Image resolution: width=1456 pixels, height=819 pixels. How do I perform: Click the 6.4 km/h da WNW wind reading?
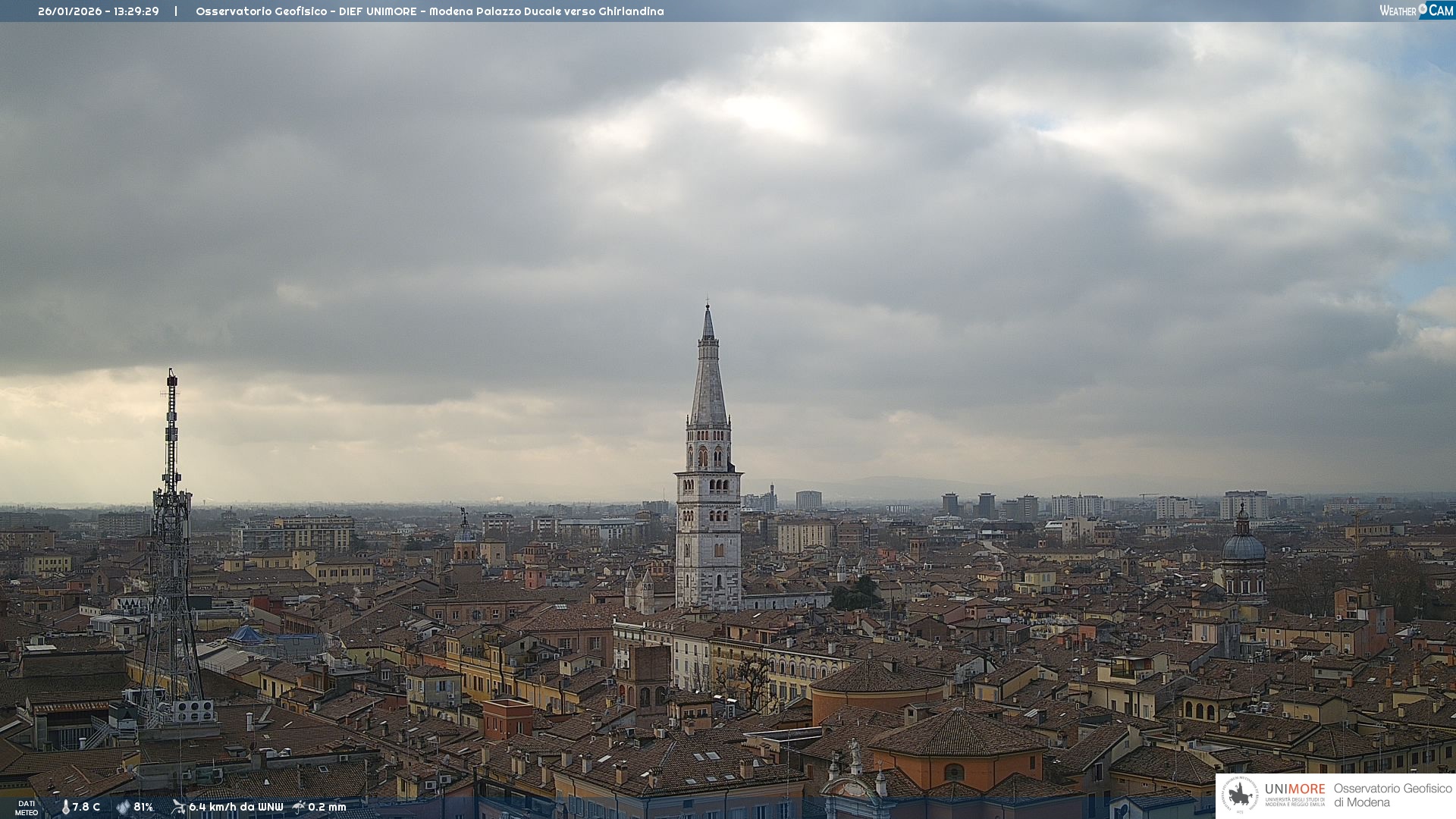pos(236,808)
